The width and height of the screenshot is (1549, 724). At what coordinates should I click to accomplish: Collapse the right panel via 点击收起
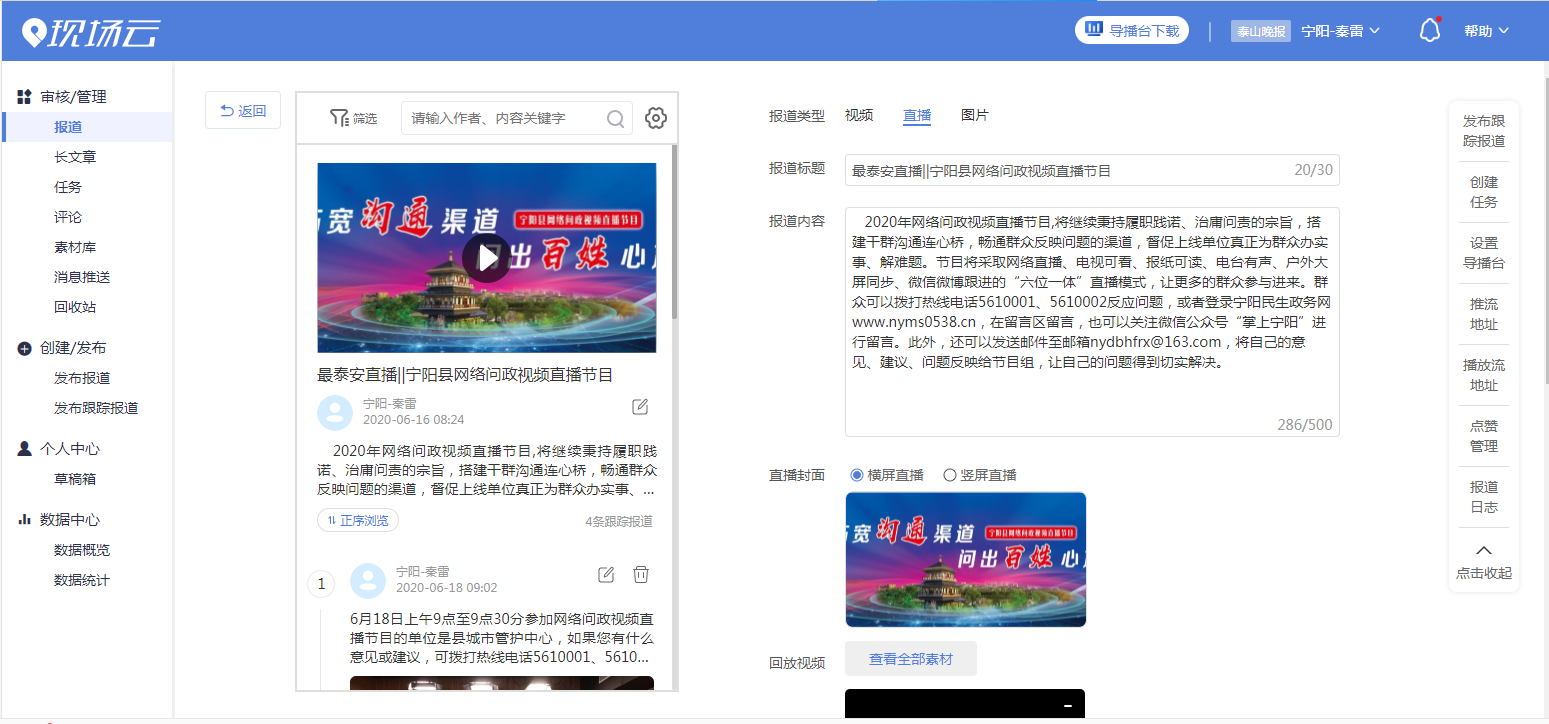pos(1484,562)
